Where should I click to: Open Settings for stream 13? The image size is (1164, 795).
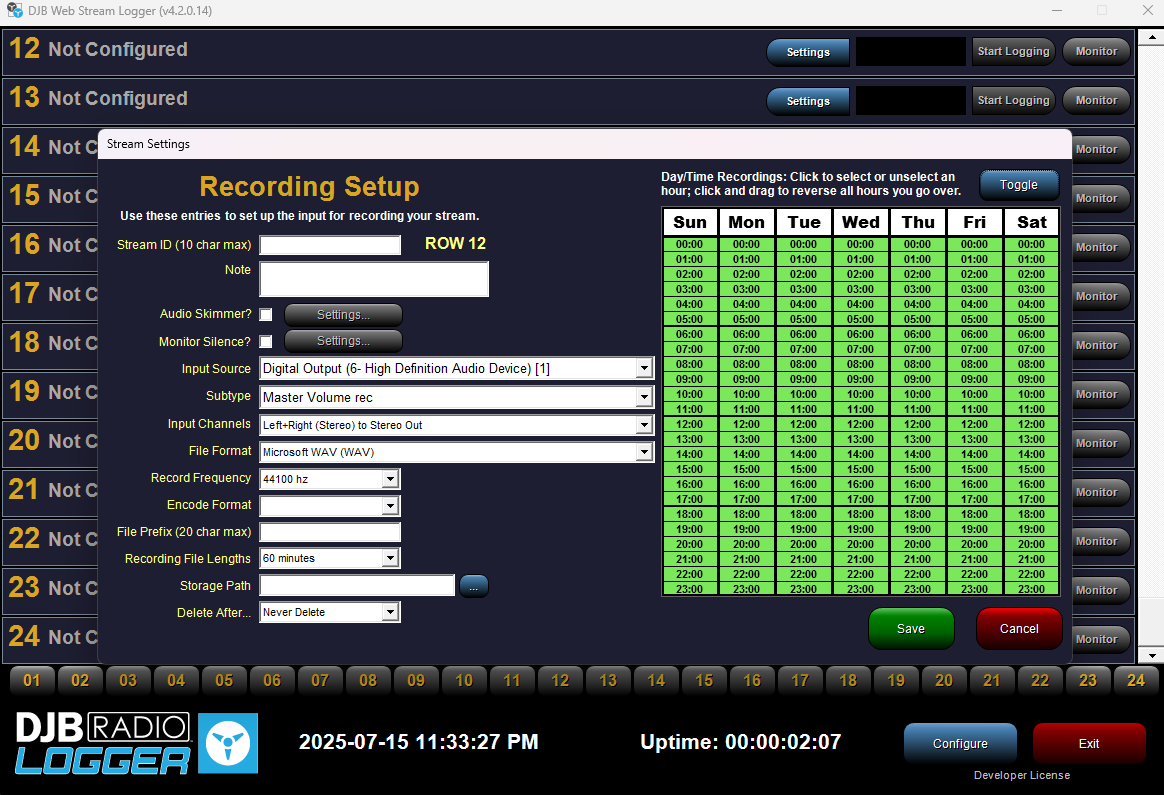point(808,101)
